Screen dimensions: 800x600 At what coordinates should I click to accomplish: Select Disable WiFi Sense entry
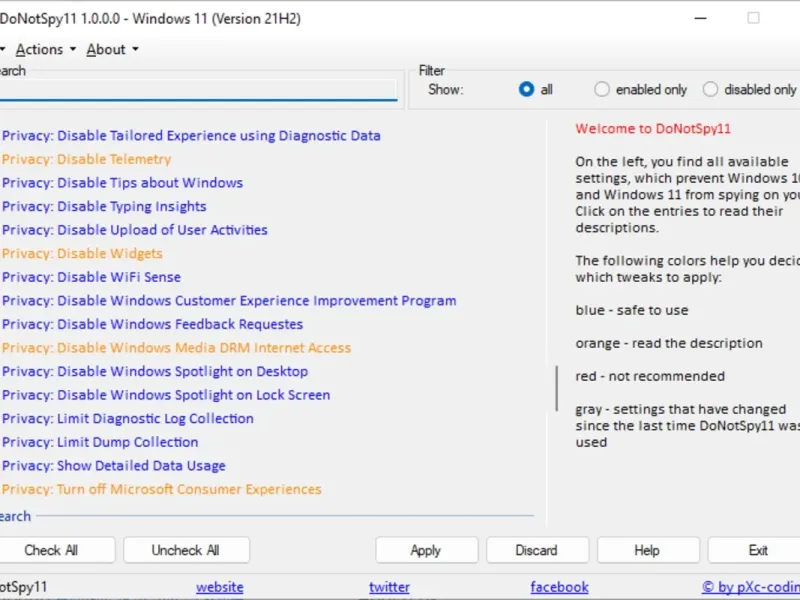(x=91, y=277)
